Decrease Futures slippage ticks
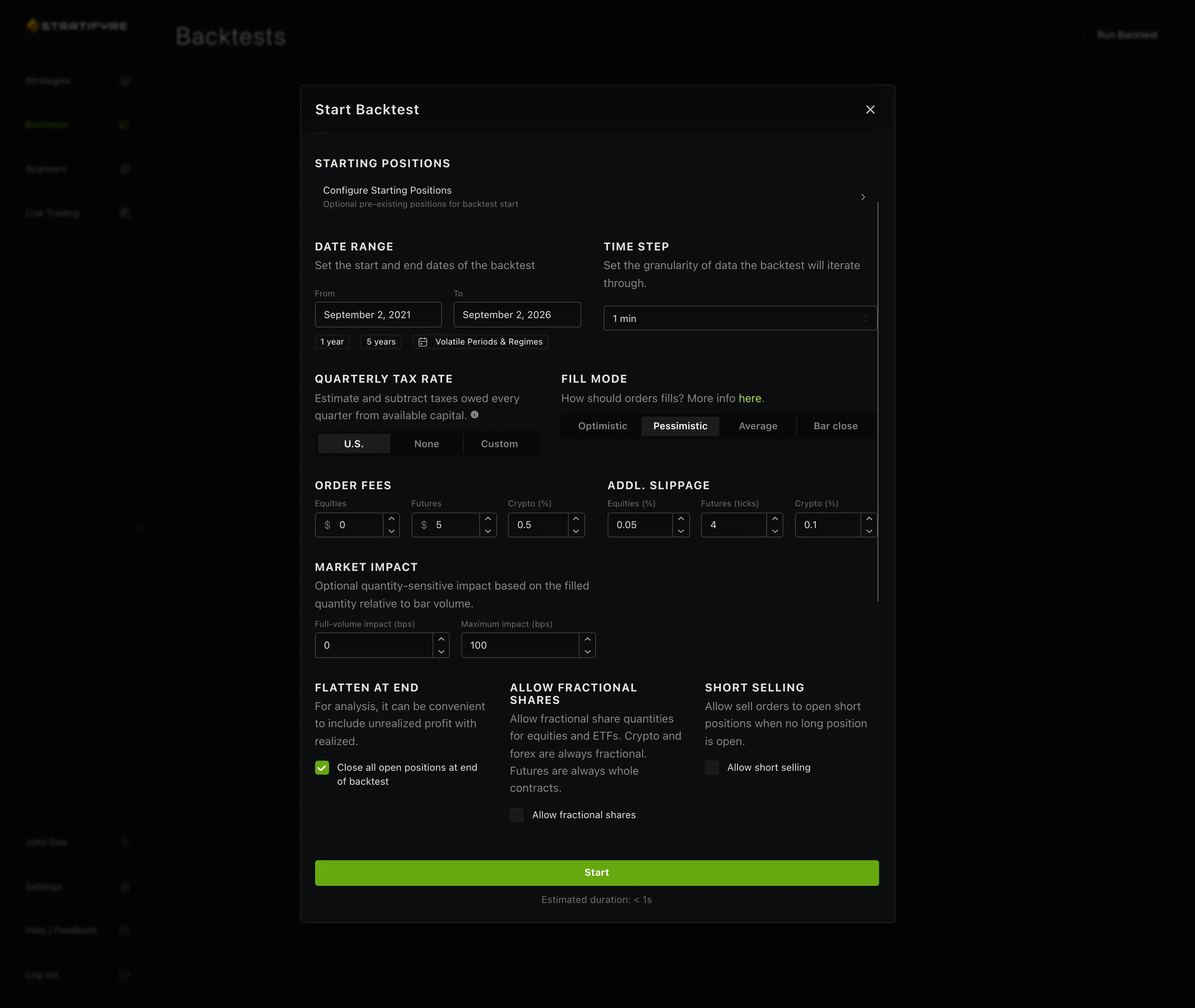This screenshot has width=1195, height=1008. pyautogui.click(x=775, y=531)
